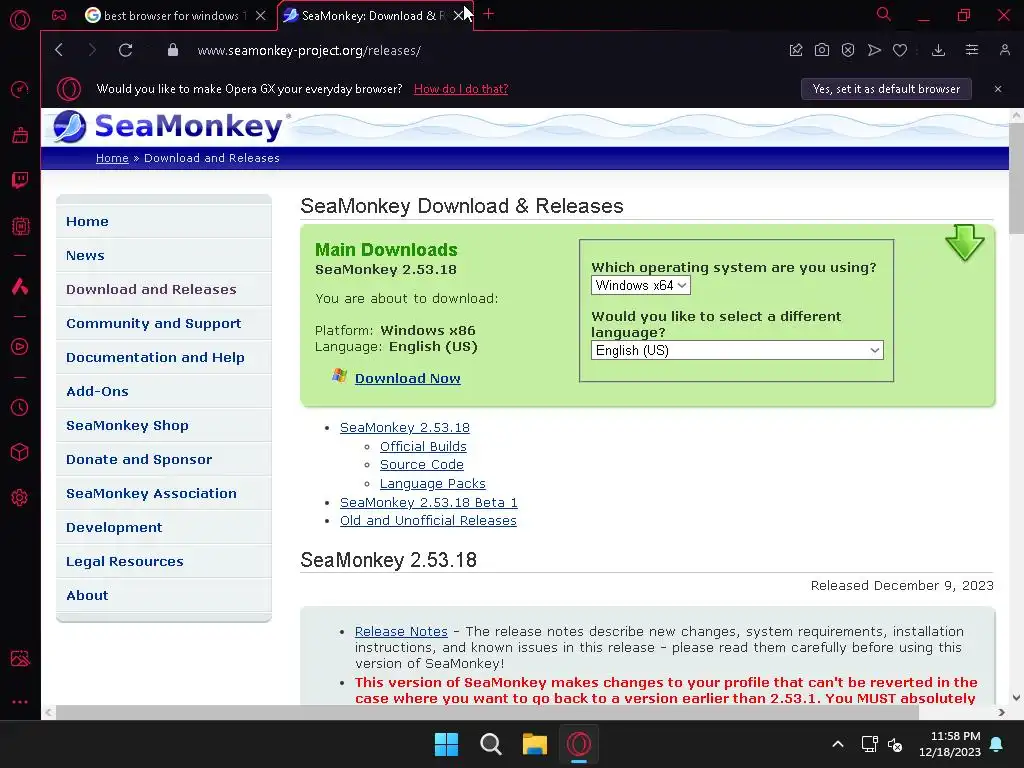The height and width of the screenshot is (768, 1024).
Task: Click Home in the breadcrumb
Action: pos(112,158)
